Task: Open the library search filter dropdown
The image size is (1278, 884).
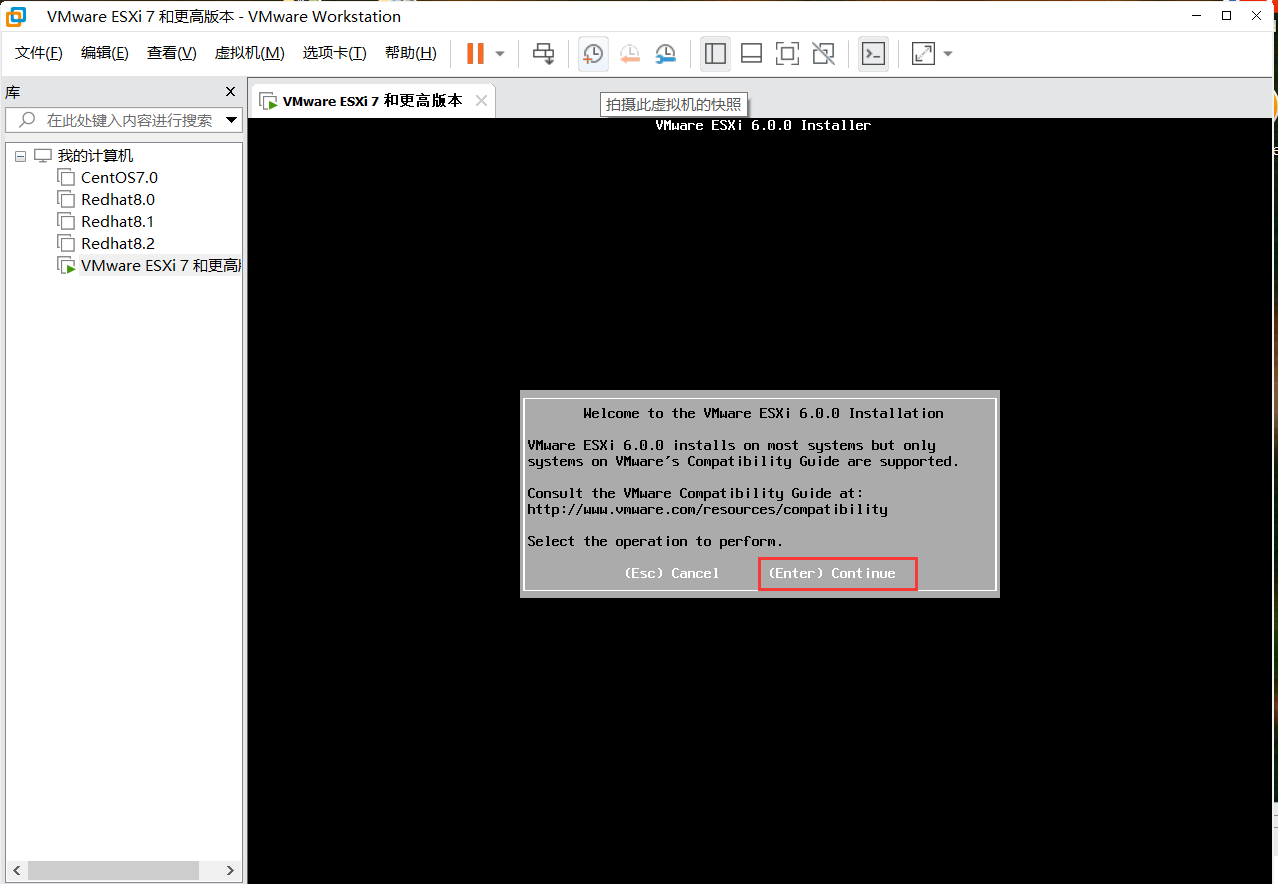Action: pyautogui.click(x=232, y=120)
